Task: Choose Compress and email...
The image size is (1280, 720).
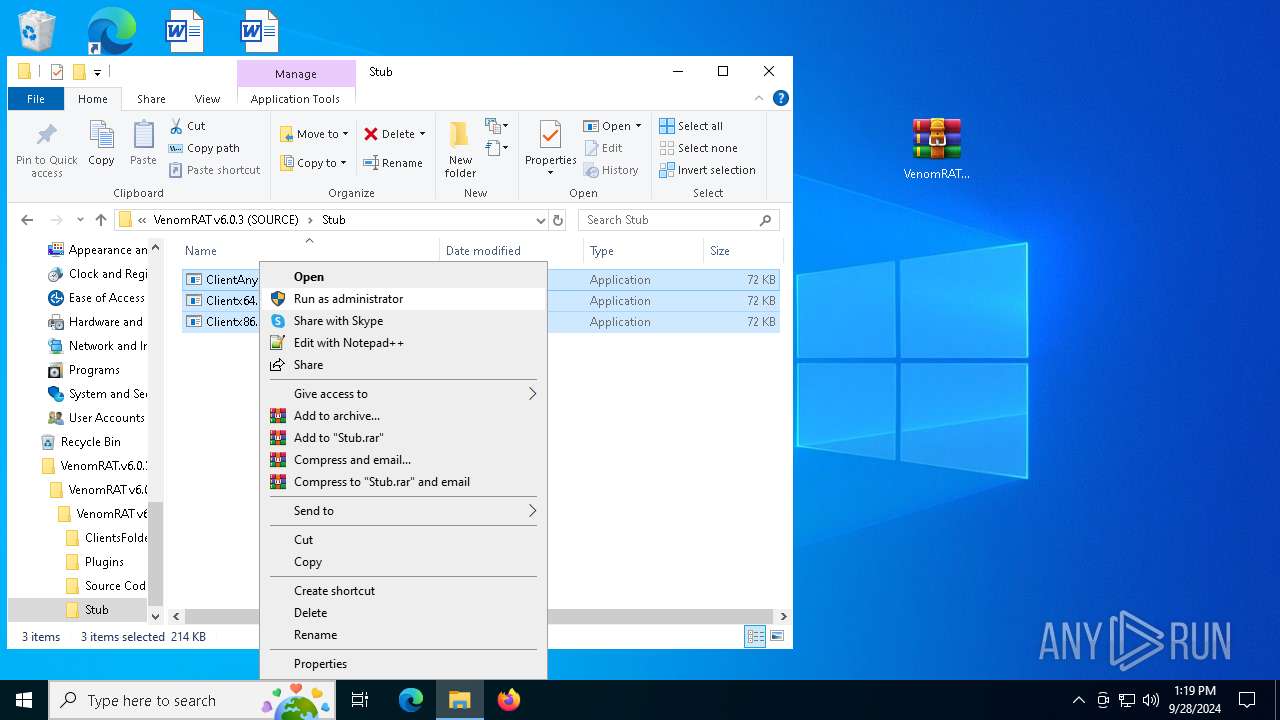Action: point(403,460)
